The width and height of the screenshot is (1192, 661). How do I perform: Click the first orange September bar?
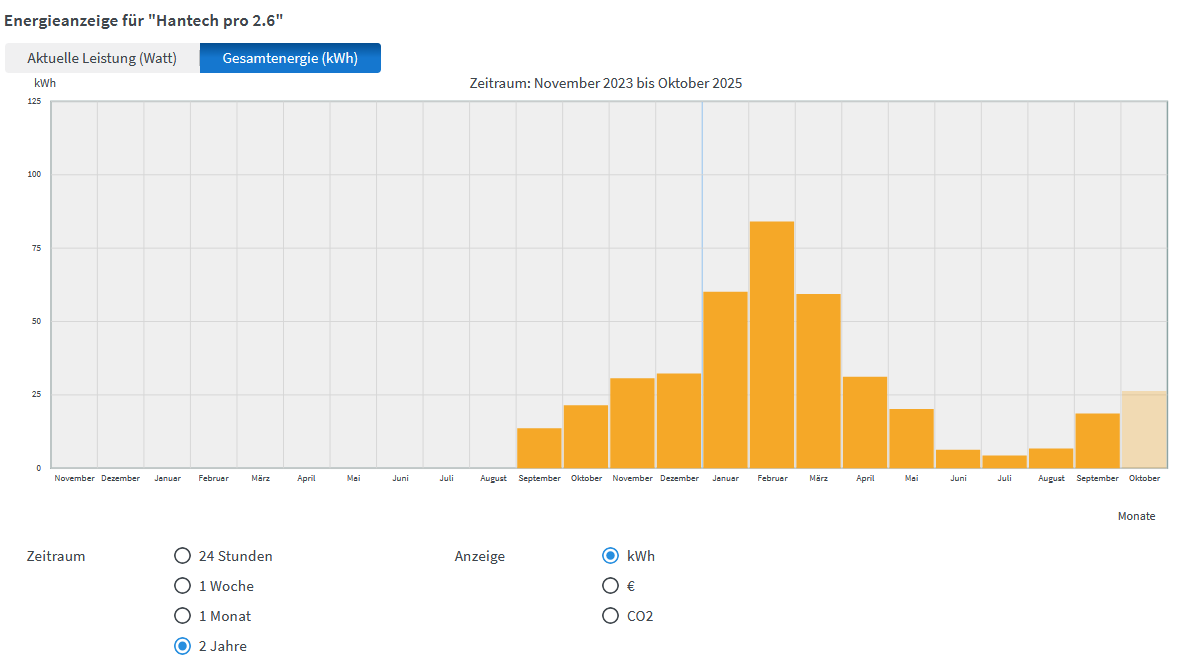(539, 448)
